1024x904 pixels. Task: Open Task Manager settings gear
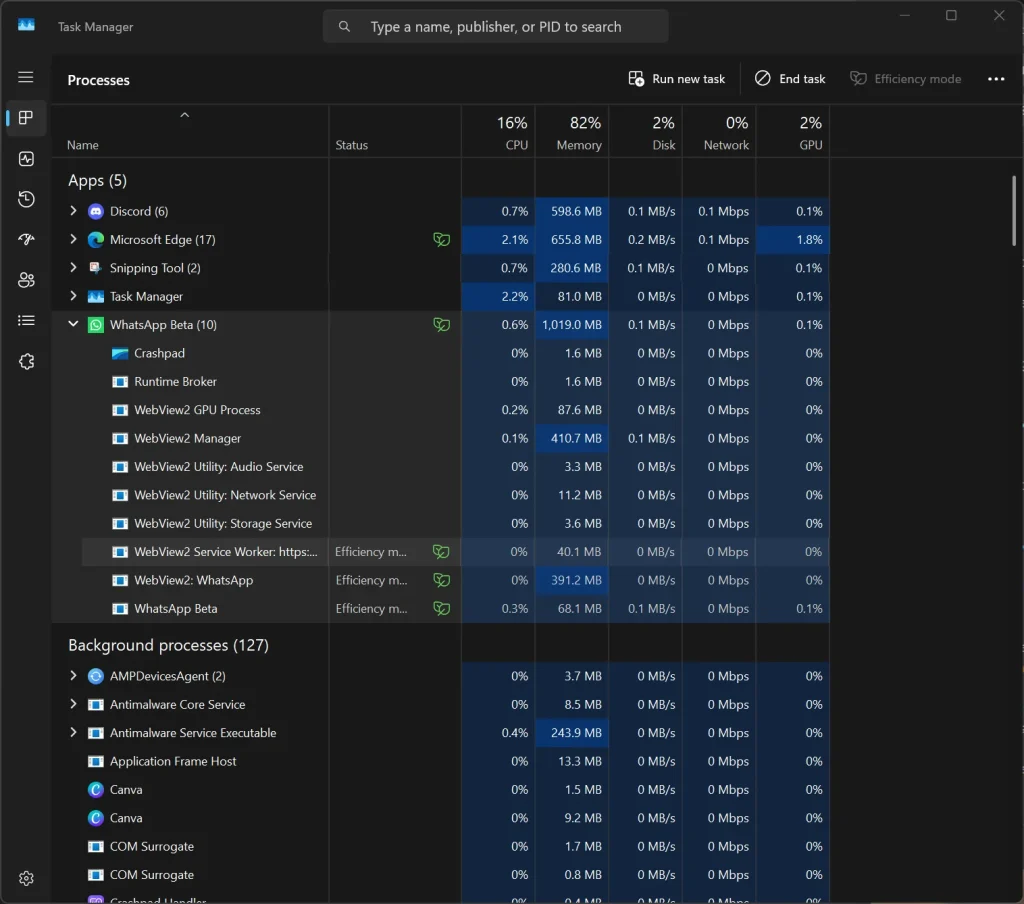(x=26, y=879)
